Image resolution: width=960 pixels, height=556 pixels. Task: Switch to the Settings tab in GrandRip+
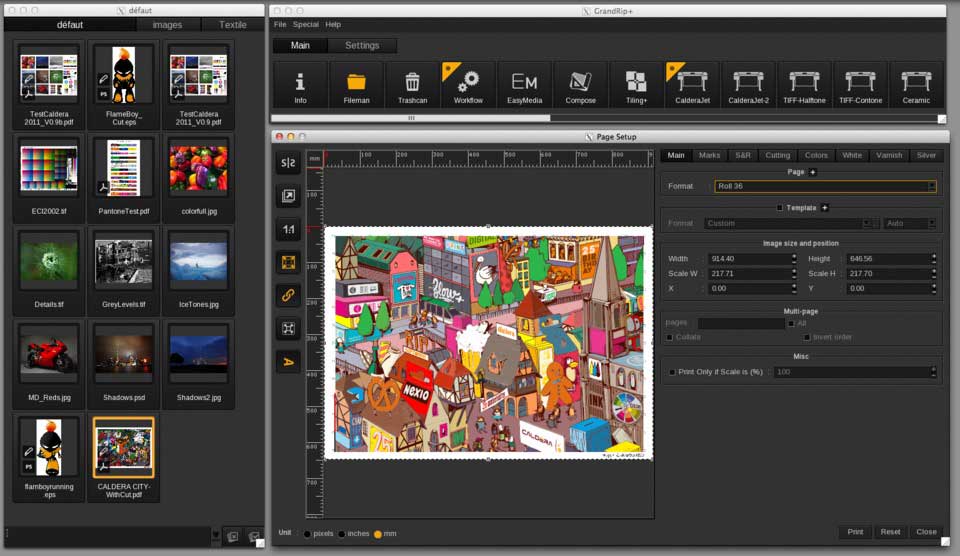362,45
